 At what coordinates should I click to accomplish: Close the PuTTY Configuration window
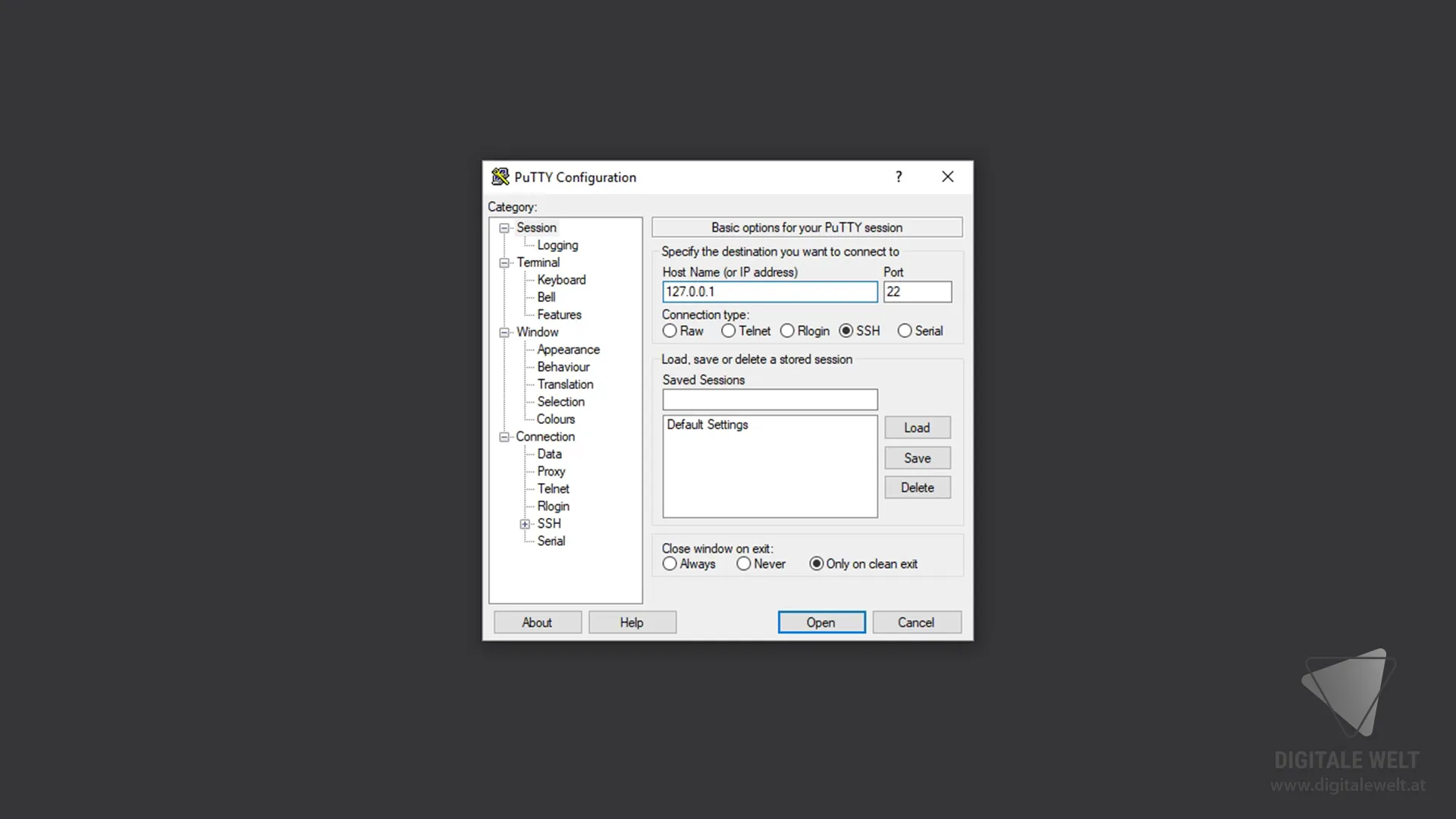(948, 177)
